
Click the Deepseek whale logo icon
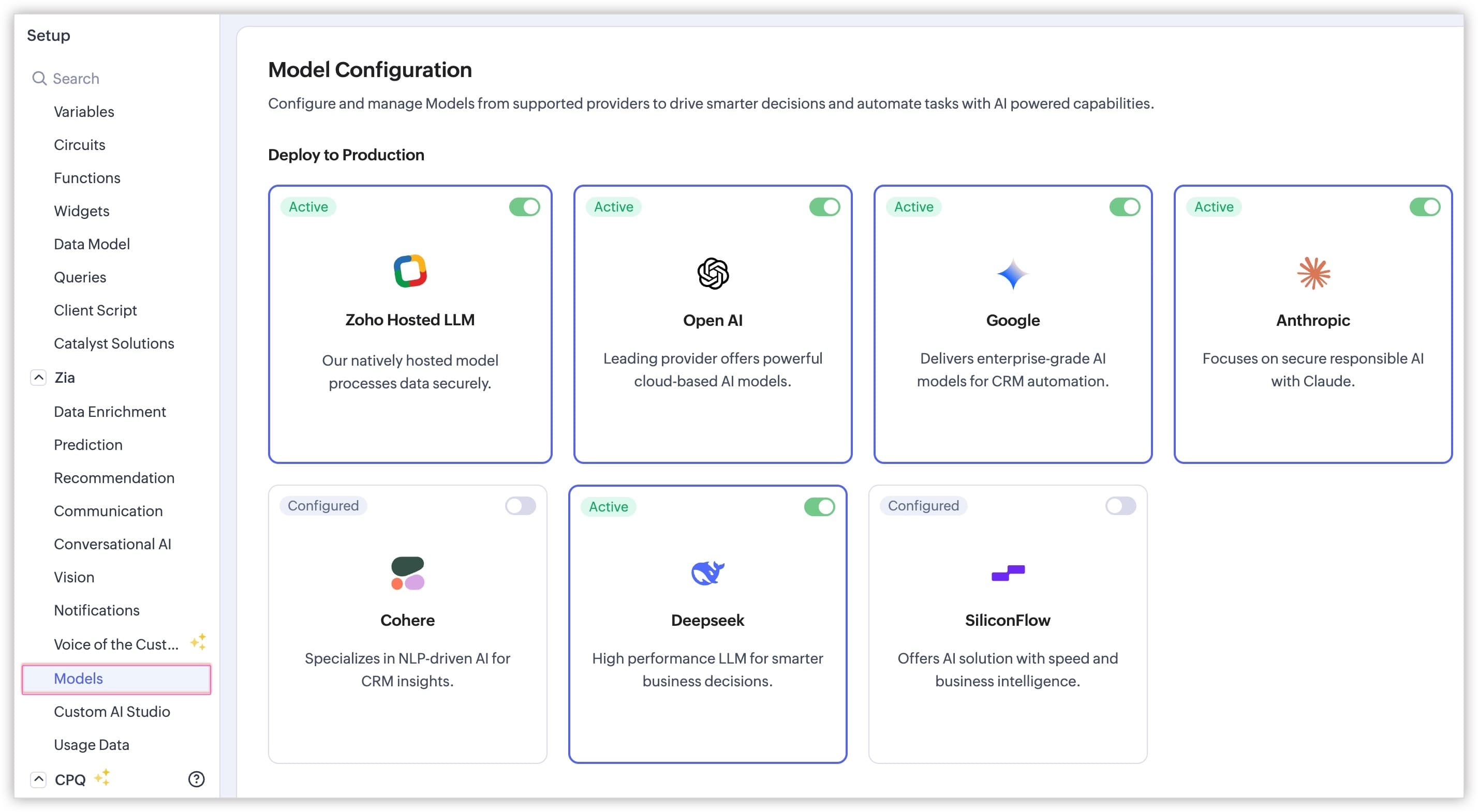[707, 573]
